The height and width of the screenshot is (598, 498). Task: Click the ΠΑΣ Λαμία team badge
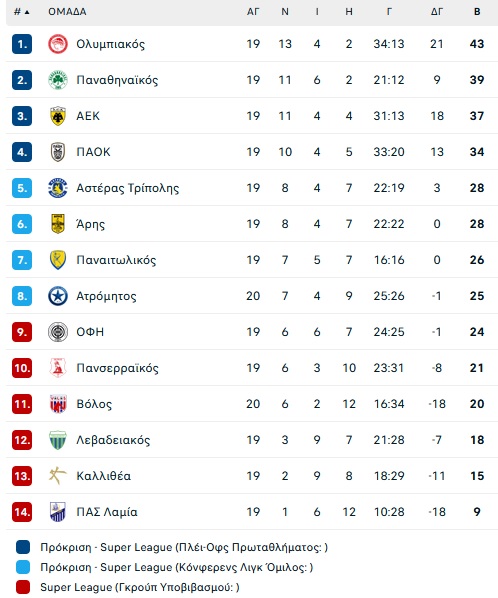point(58,512)
